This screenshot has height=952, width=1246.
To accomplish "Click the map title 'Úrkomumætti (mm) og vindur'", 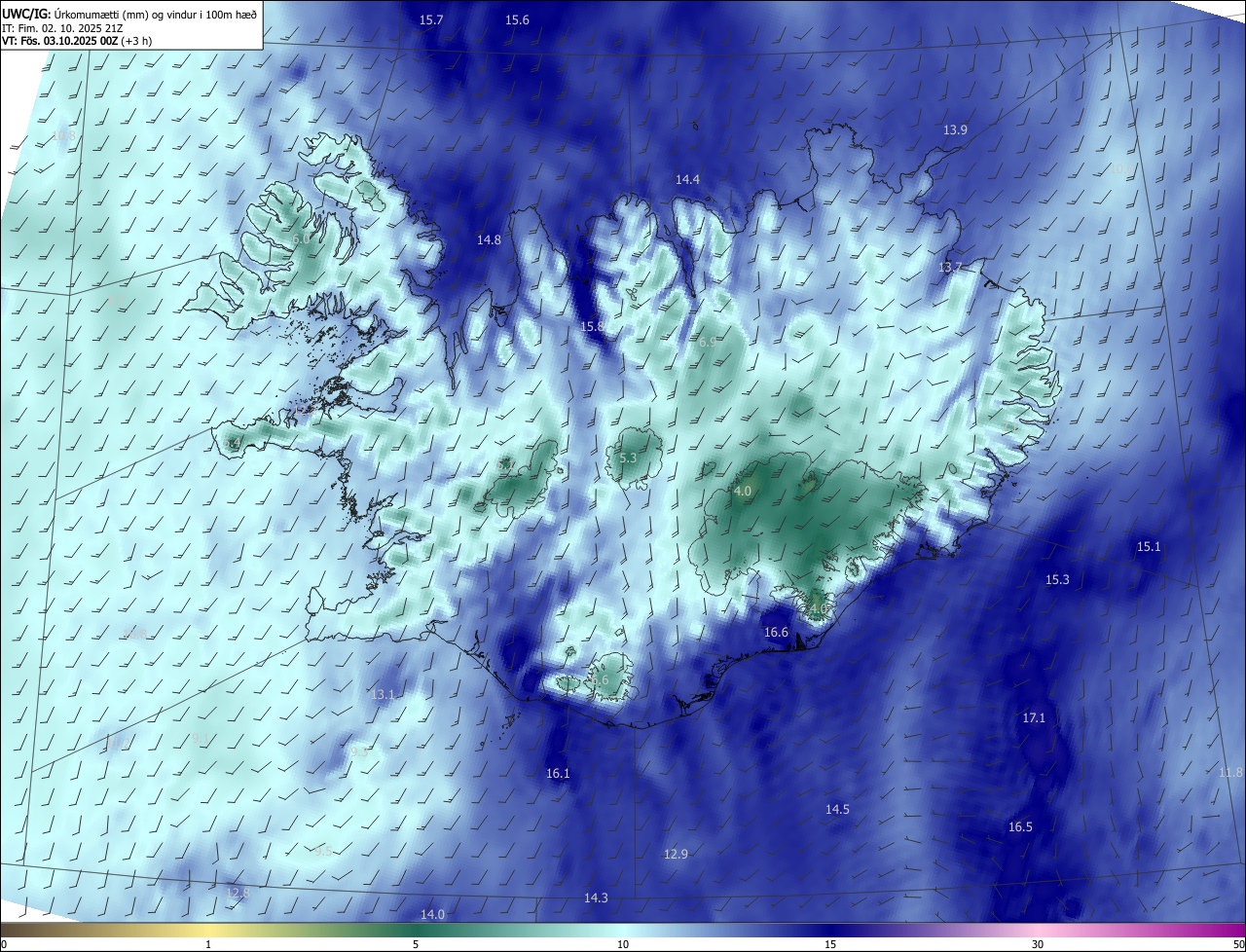I will point(115,14).
